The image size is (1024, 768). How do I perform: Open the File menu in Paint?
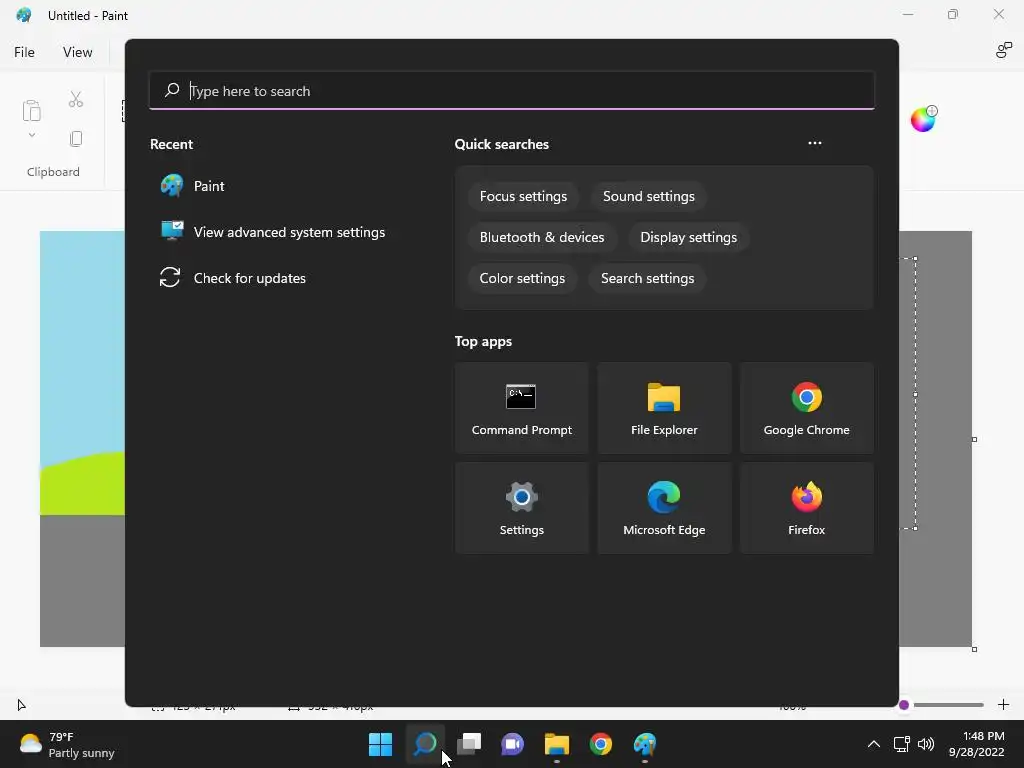(x=24, y=52)
